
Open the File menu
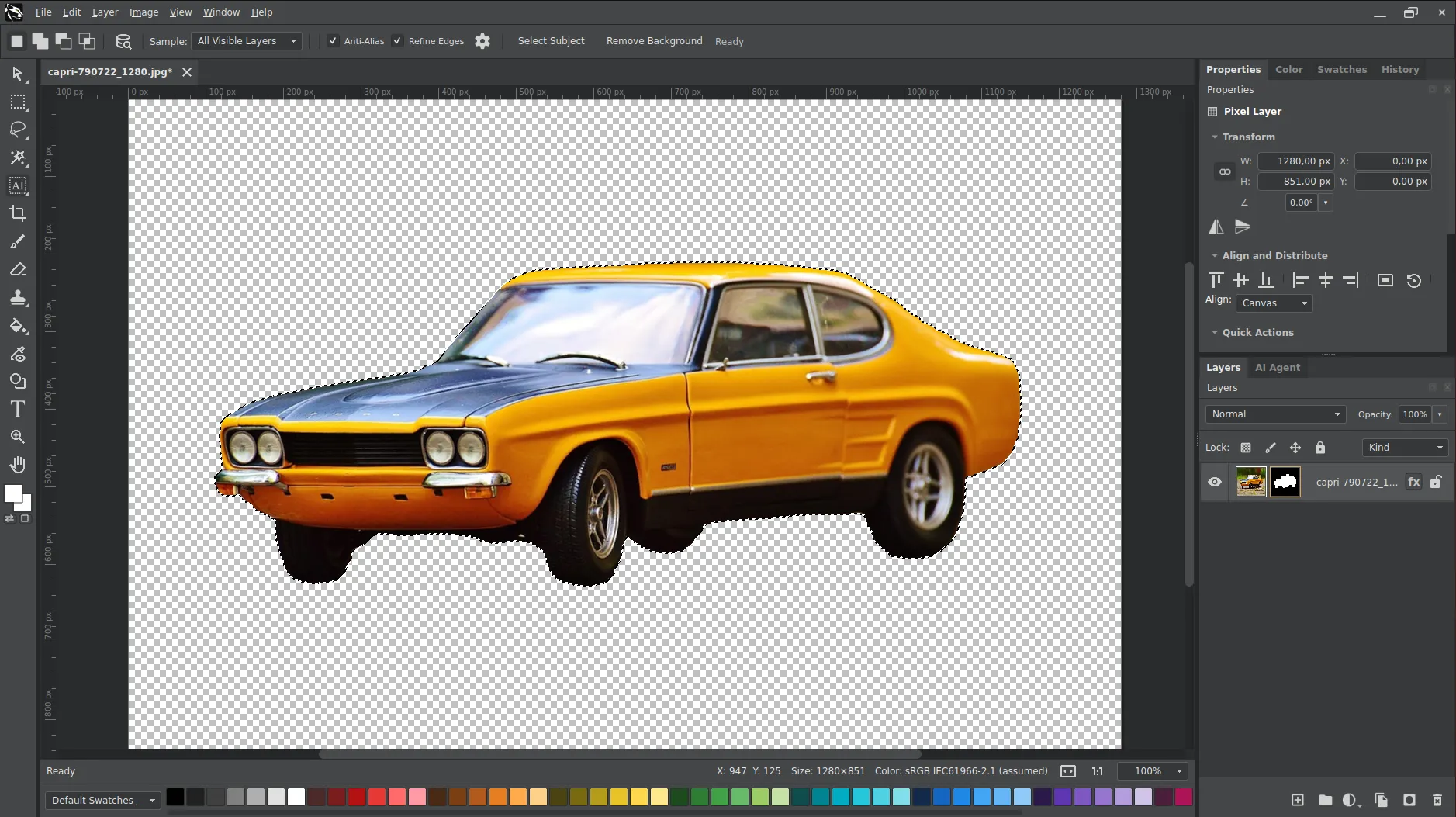pyautogui.click(x=43, y=12)
